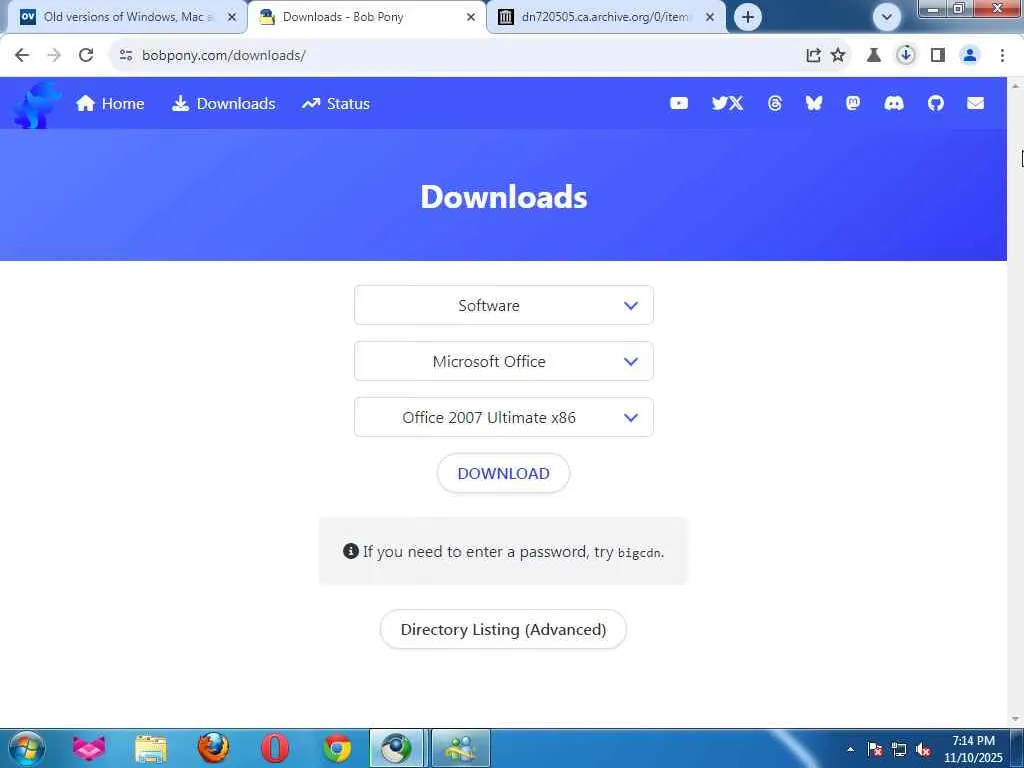Open the Office 2007 Ultimate x86 dropdown
The image size is (1024, 768).
click(504, 417)
